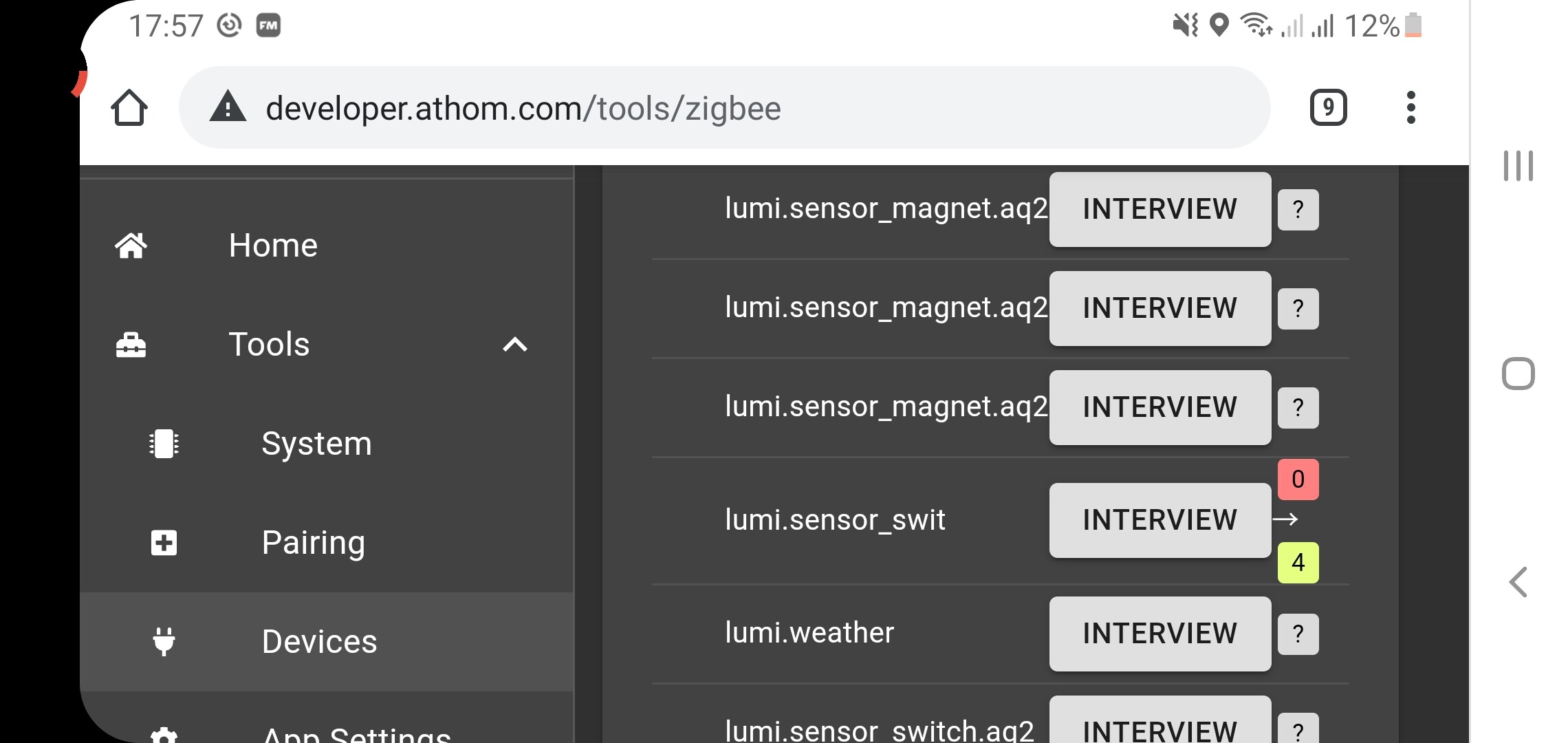Image resolution: width=1568 pixels, height=743 pixels.
Task: Click the green 4 badge
Action: point(1298,563)
